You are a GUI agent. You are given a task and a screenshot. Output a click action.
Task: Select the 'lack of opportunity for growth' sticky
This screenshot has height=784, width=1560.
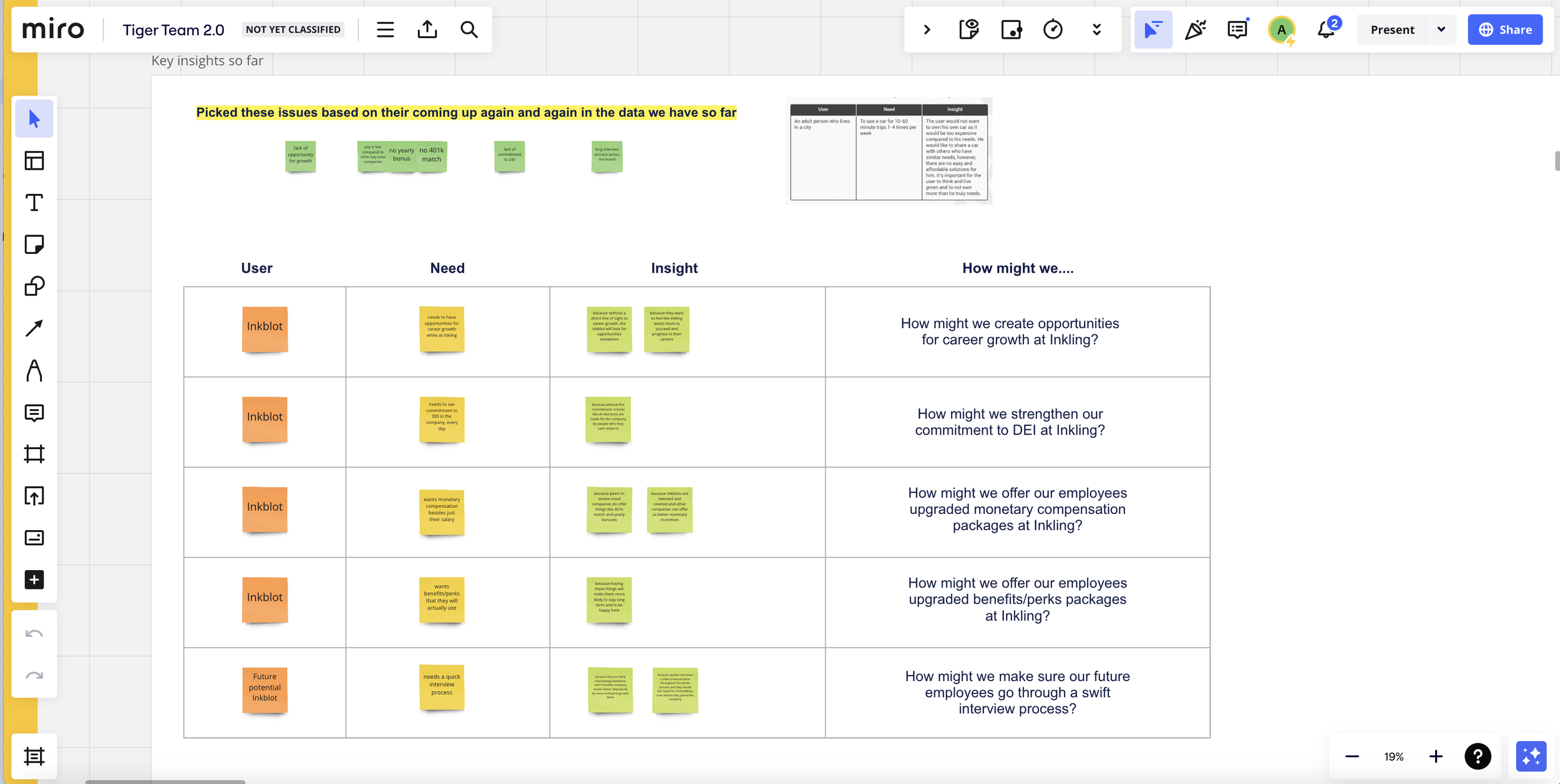pos(301,156)
